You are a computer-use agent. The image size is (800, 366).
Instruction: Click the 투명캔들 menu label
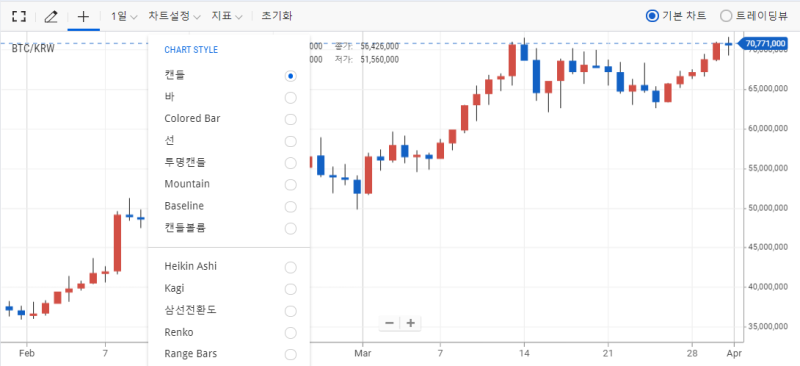tap(185, 162)
